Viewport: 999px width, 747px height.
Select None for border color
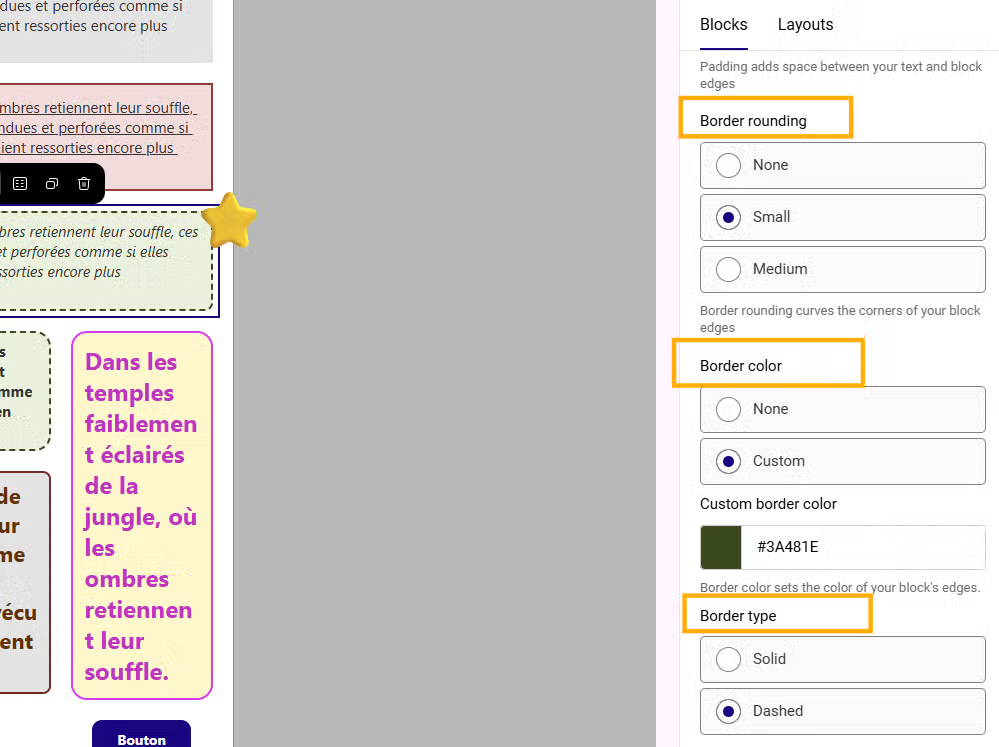(842, 409)
